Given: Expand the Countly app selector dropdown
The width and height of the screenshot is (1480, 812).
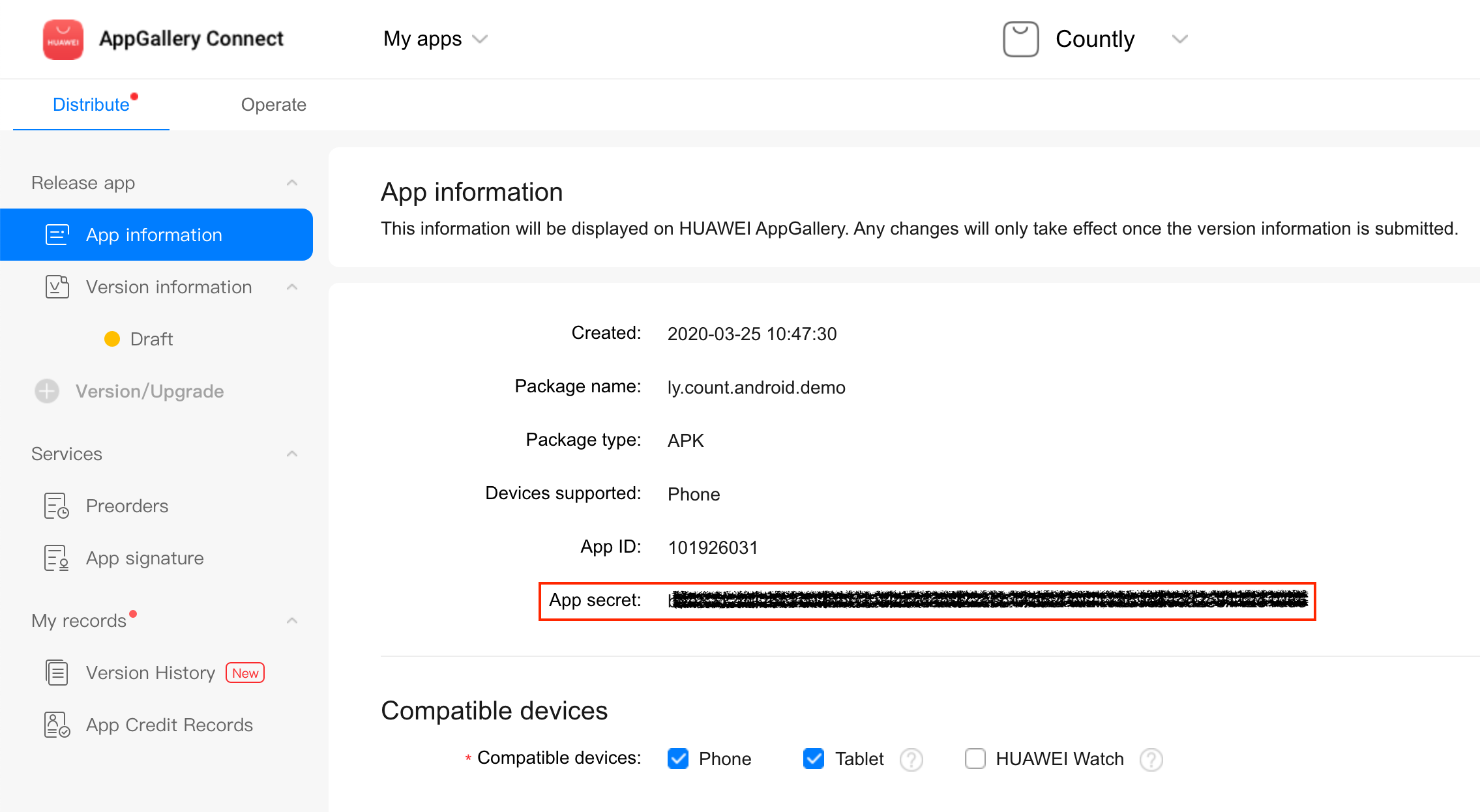Looking at the screenshot, I should (1179, 39).
